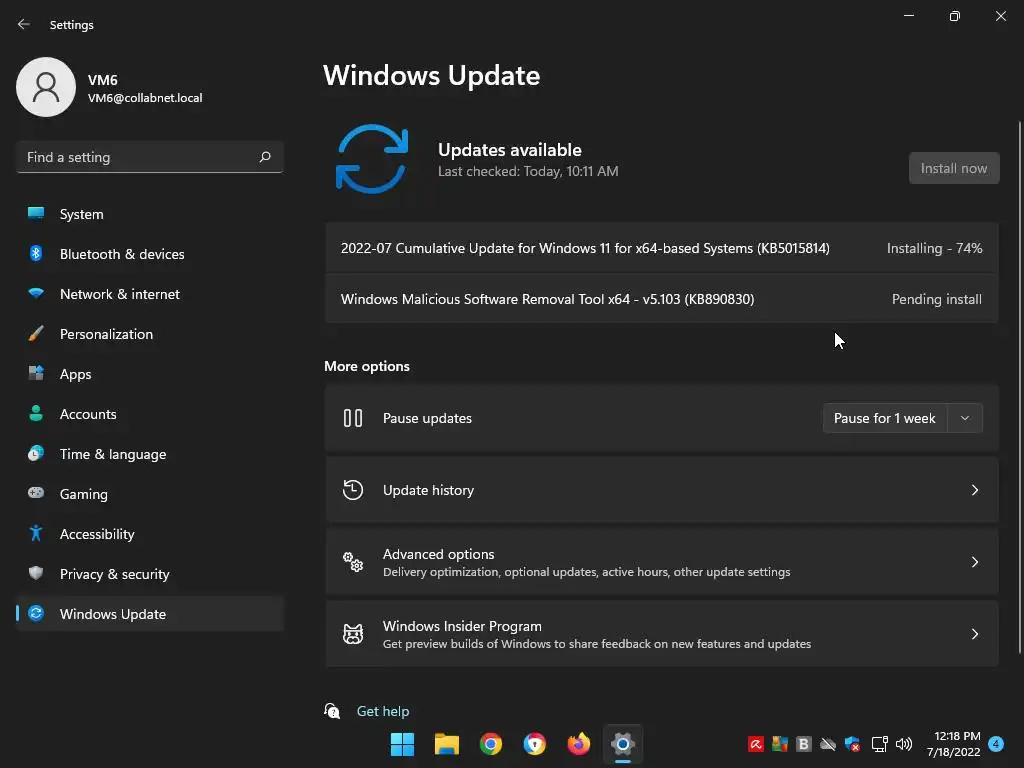Image resolution: width=1024 pixels, height=768 pixels.
Task: Click the Last checked: Today, 10:11 AM text
Action: (528, 171)
